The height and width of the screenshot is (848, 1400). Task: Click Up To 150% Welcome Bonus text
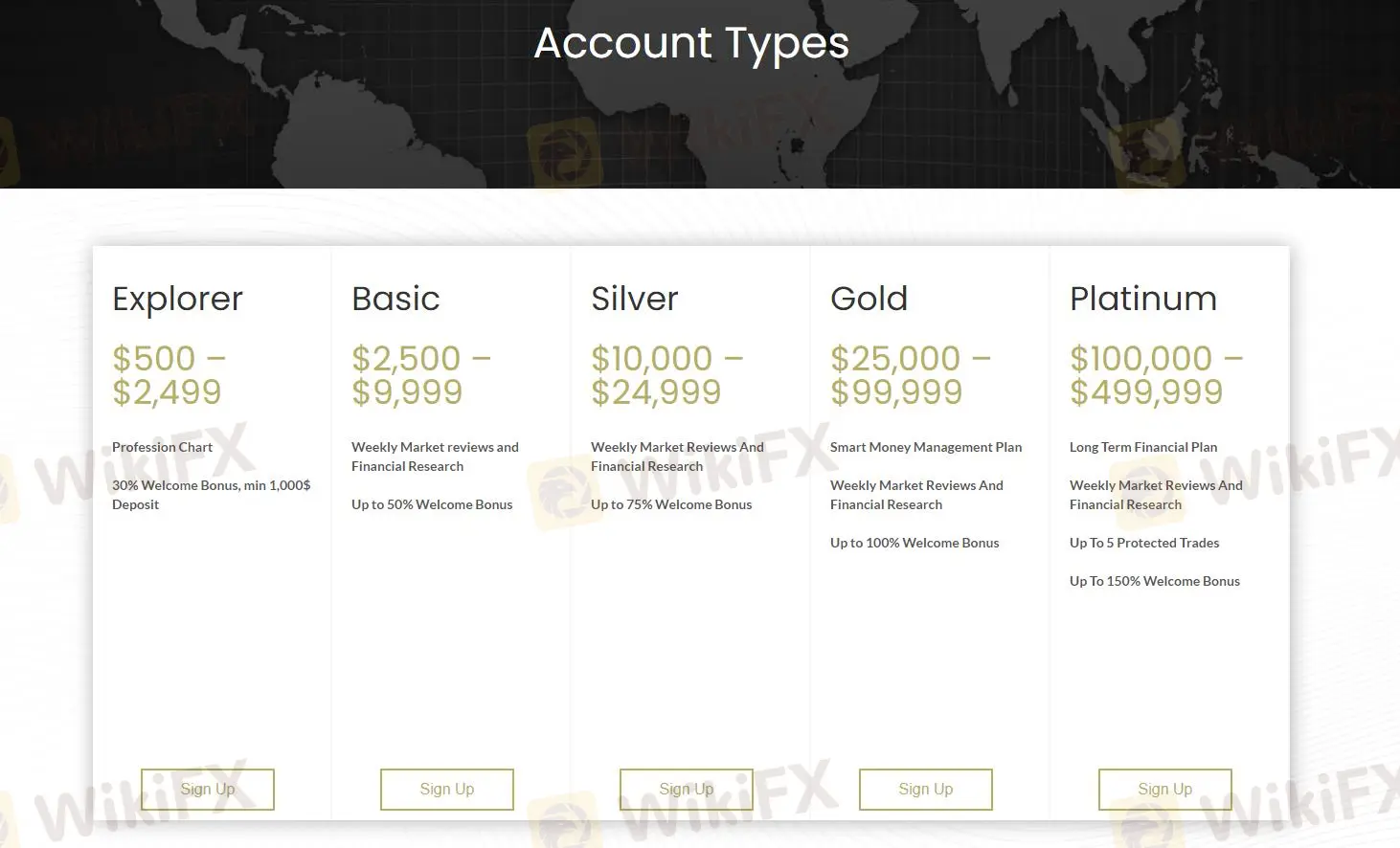click(x=1155, y=581)
